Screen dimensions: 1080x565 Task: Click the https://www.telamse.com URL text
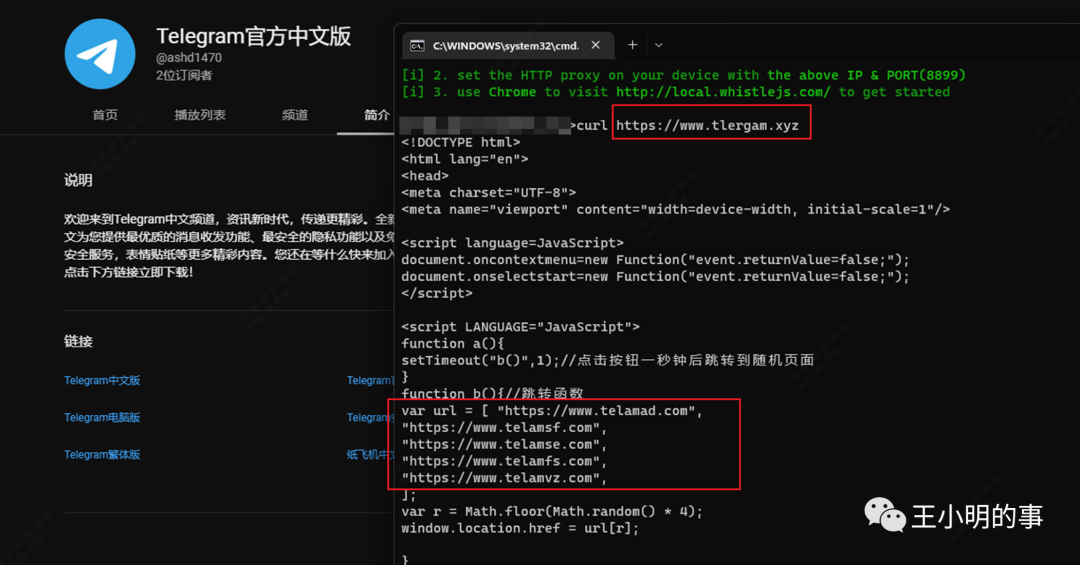(501, 444)
